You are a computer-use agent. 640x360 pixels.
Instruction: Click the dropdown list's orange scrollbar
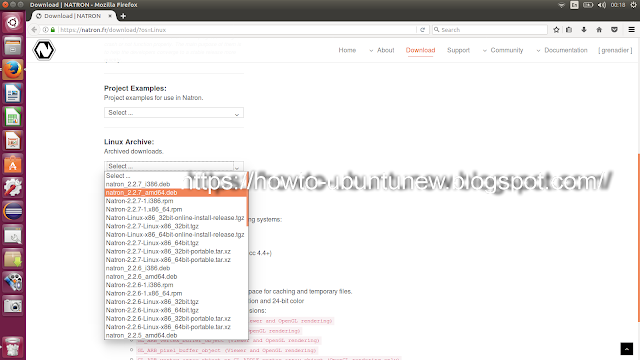247,199
